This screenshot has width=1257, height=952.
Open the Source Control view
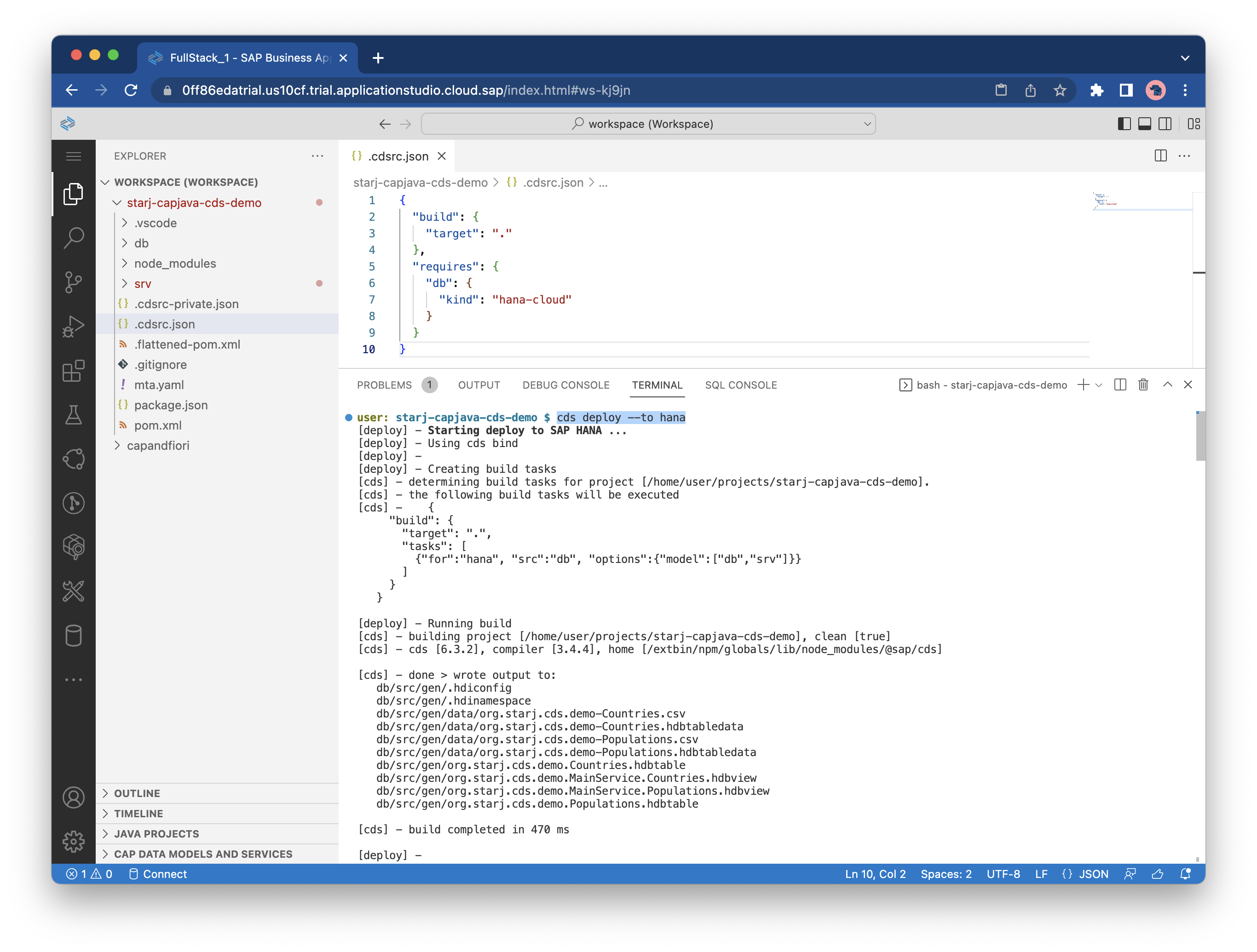point(73,282)
